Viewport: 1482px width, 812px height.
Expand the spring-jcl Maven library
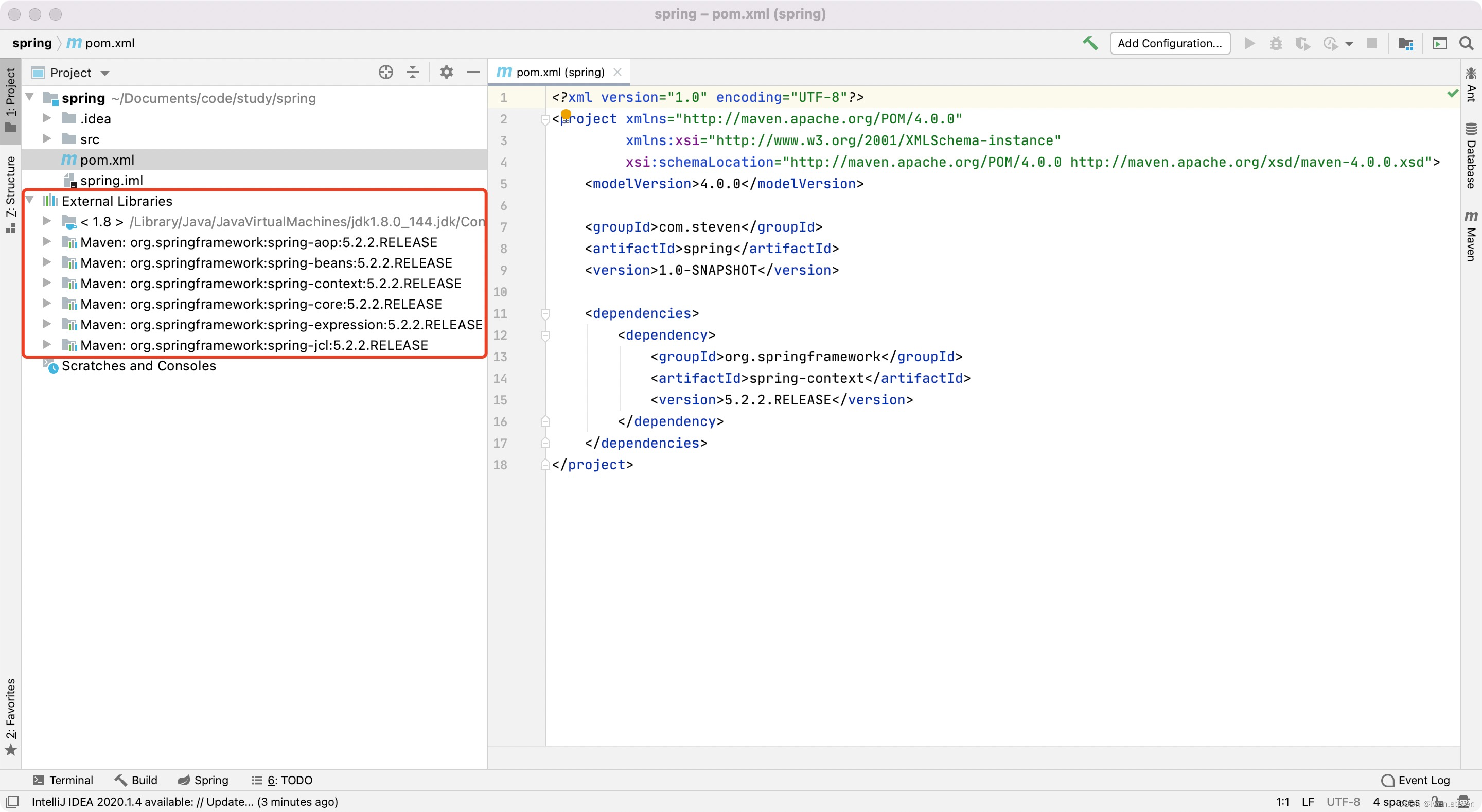(47, 345)
